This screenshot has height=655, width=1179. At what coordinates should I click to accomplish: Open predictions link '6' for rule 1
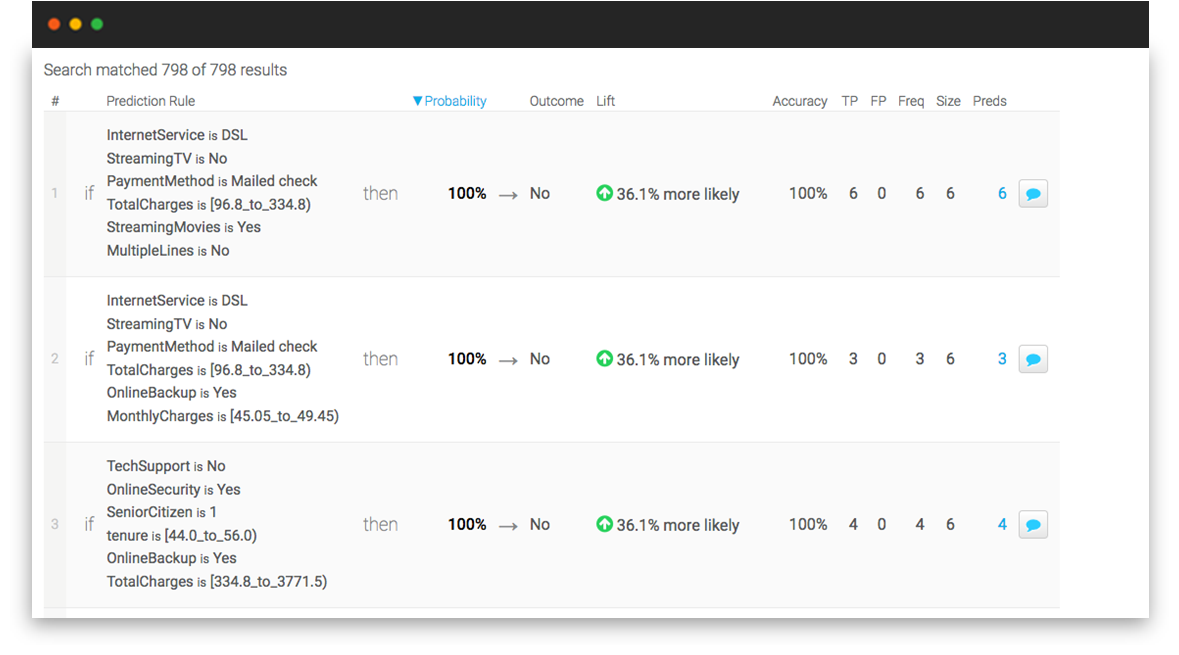click(1002, 194)
